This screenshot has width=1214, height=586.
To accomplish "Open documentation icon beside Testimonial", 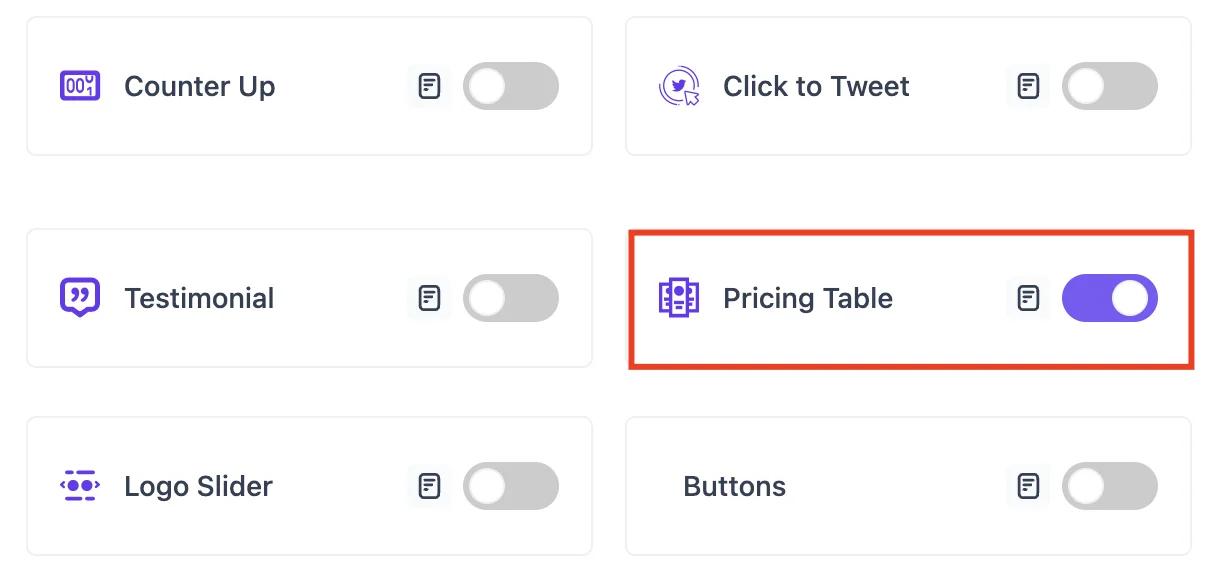I will point(429,297).
